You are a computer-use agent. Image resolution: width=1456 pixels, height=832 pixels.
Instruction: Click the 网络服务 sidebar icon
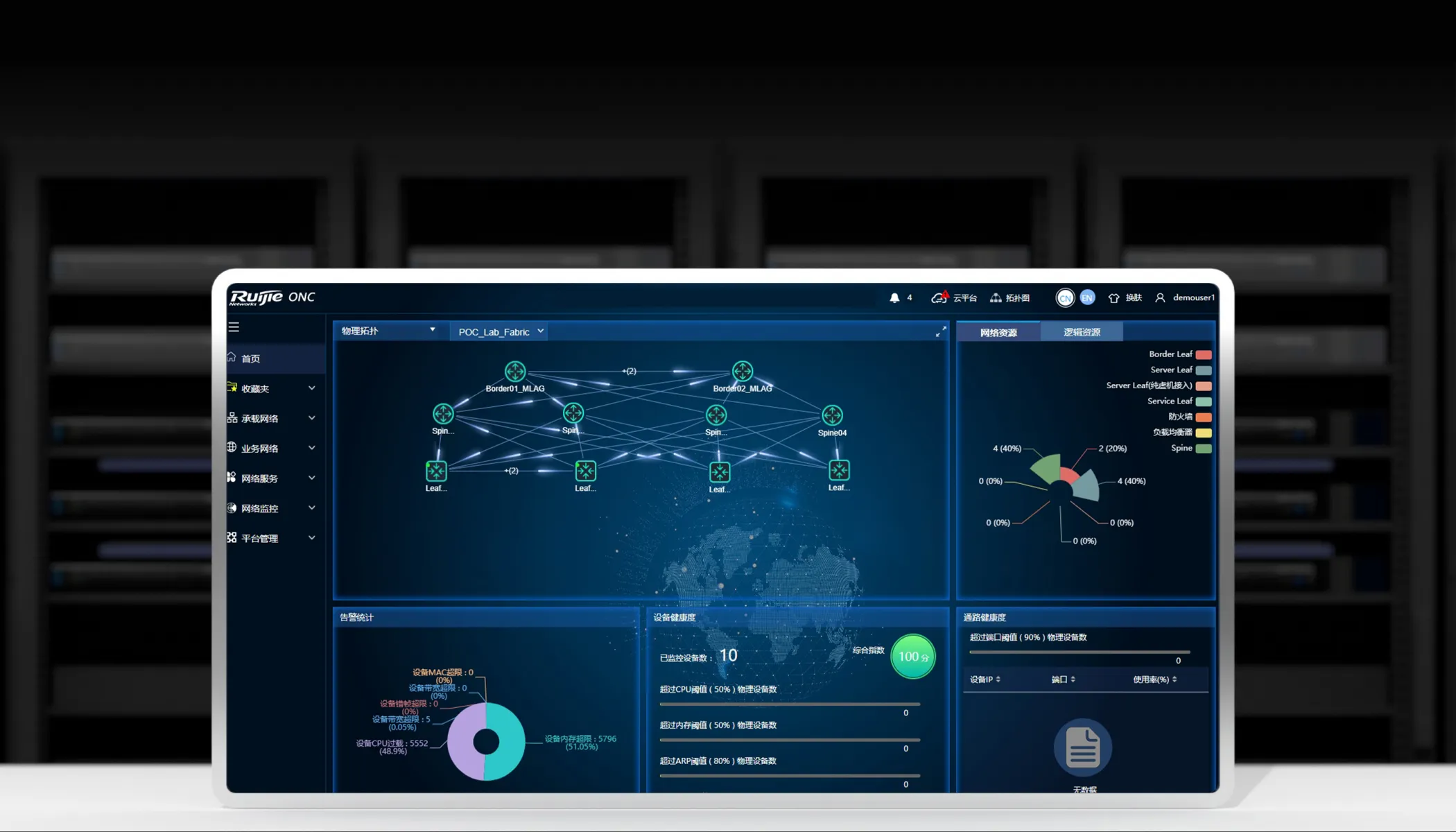click(232, 477)
